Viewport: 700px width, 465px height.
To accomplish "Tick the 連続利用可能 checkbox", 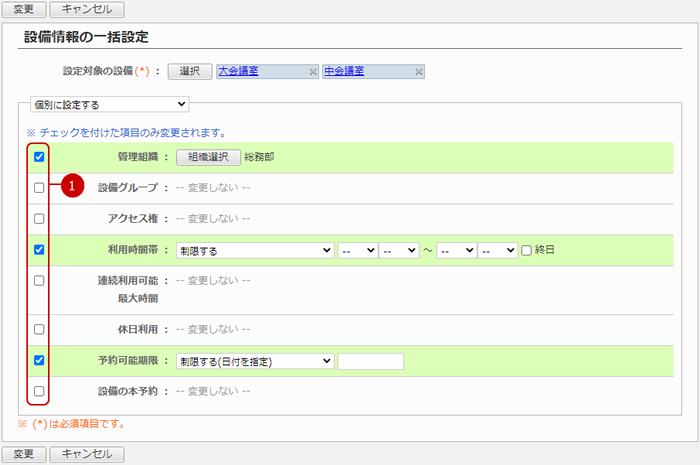I will [x=39, y=281].
